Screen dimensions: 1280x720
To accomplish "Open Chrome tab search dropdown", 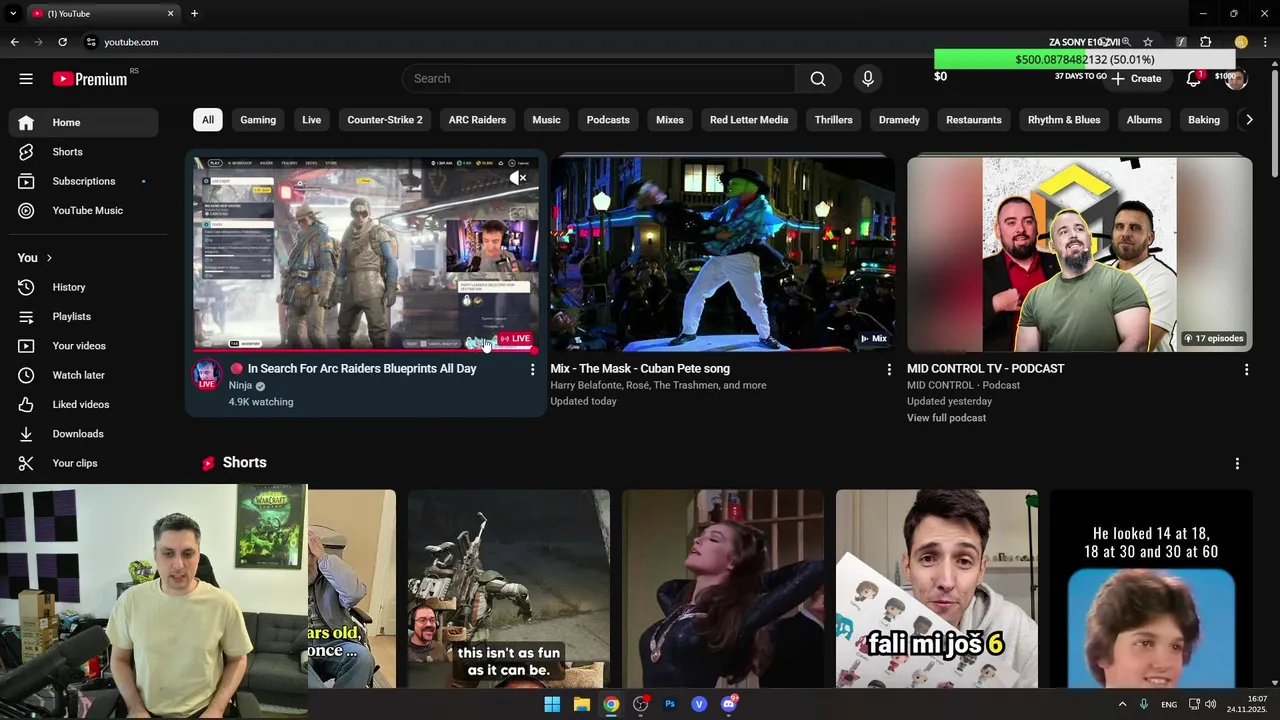I will (x=13, y=13).
